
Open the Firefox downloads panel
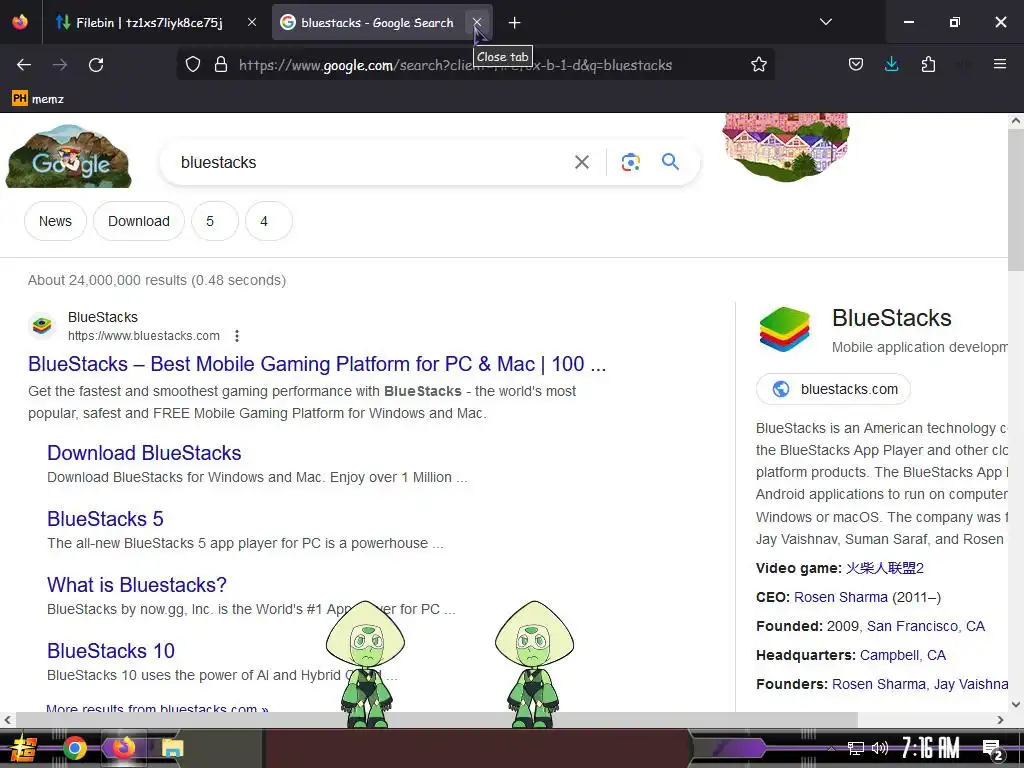(x=891, y=65)
